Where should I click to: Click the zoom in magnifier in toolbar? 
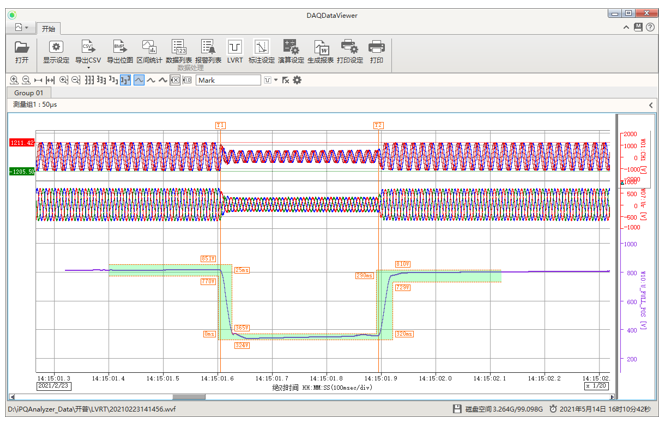point(14,80)
